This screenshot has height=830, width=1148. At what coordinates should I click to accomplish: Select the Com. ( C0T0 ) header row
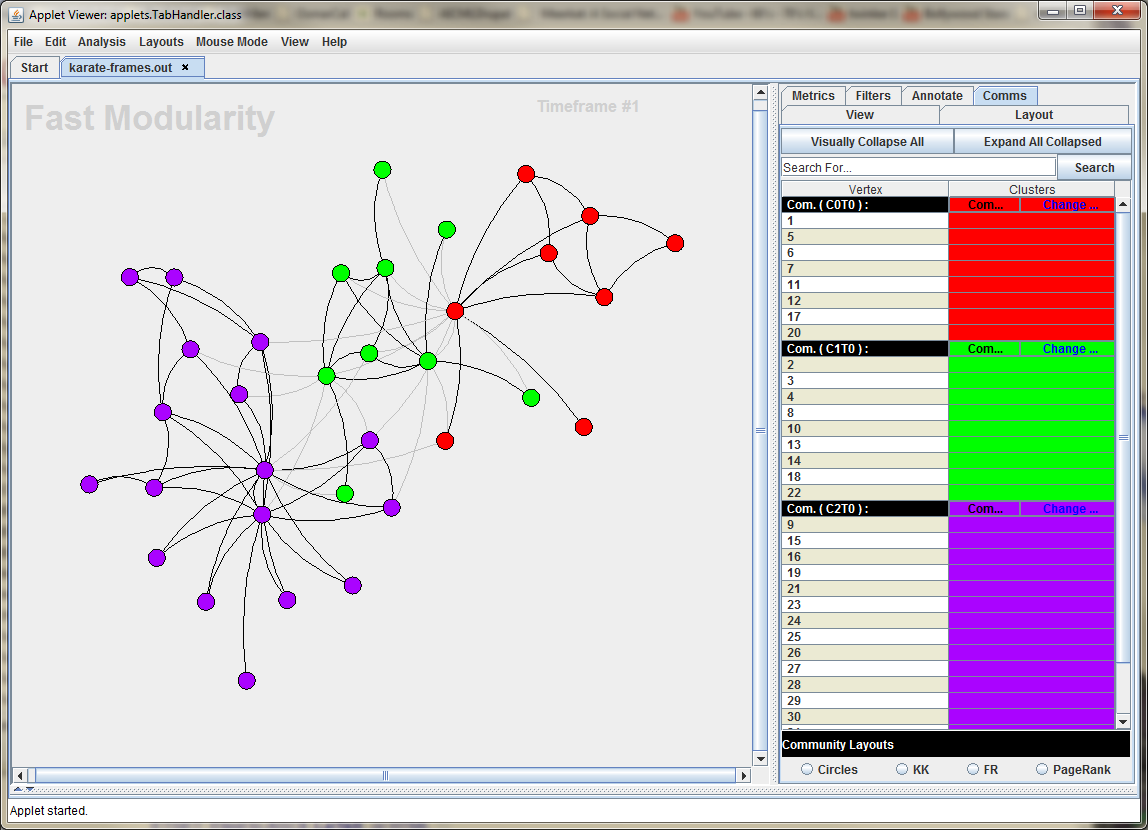865,205
